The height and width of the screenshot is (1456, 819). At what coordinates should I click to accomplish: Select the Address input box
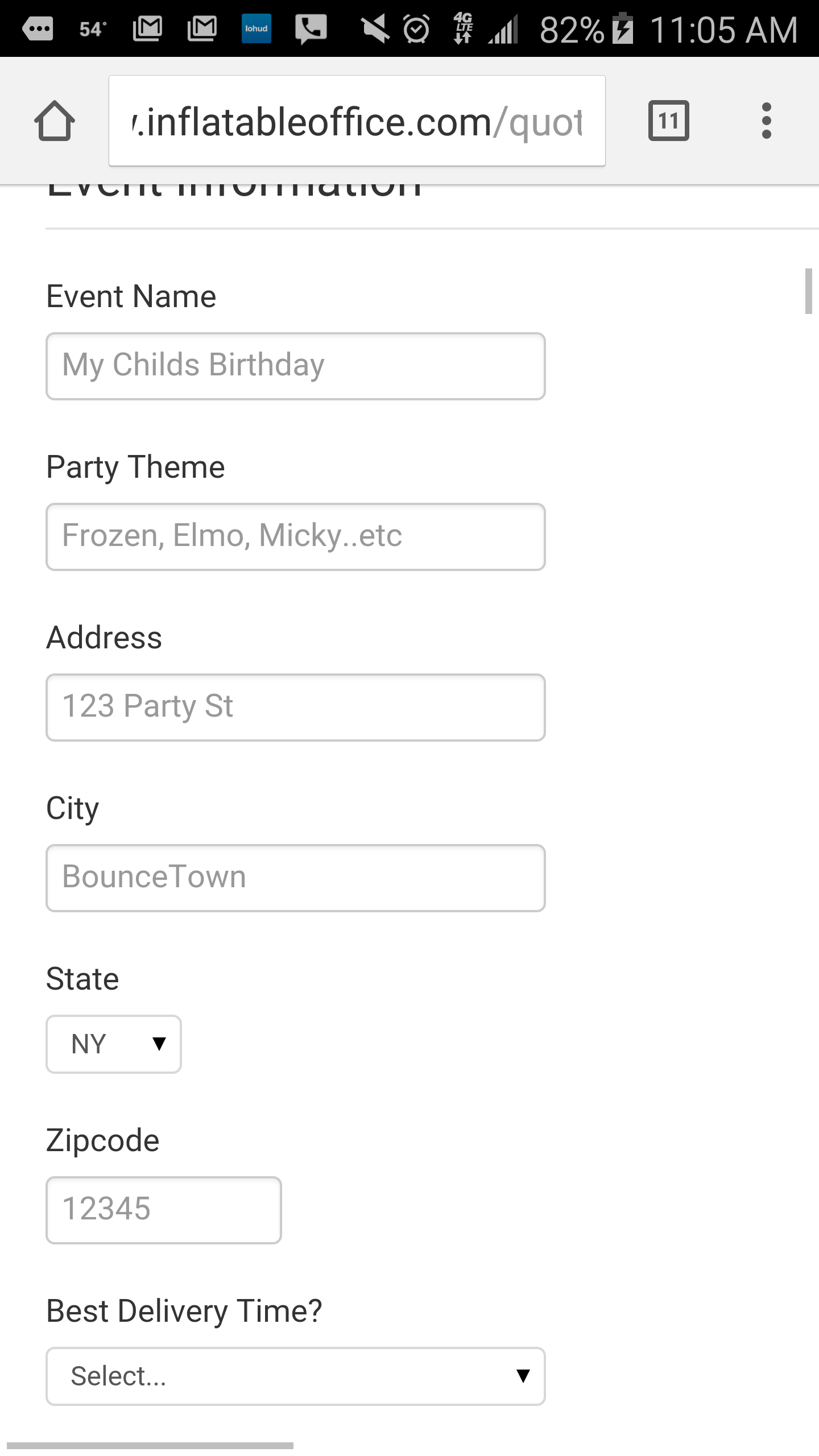(296, 708)
